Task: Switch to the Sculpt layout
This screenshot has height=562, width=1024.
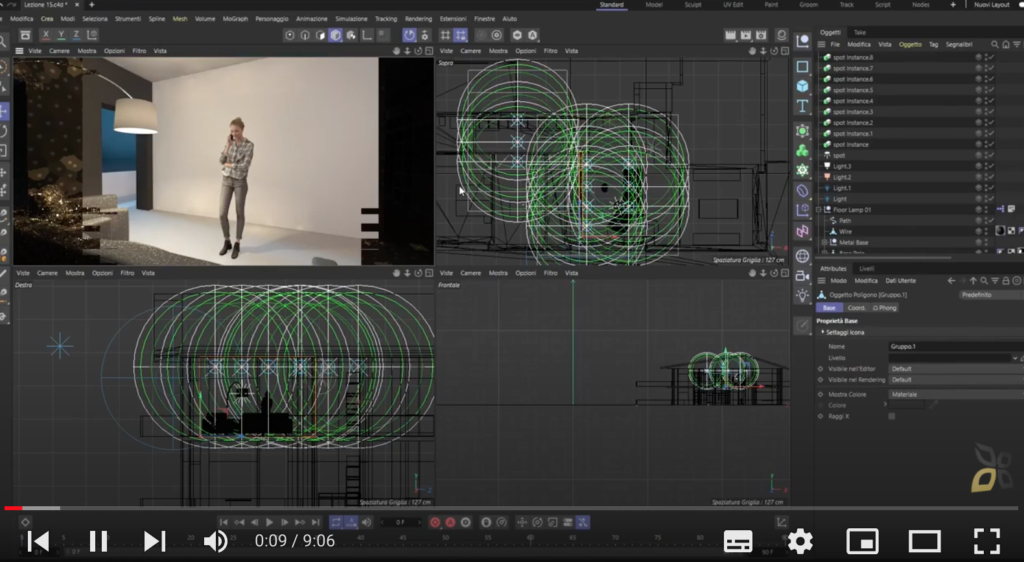Action: [x=693, y=5]
